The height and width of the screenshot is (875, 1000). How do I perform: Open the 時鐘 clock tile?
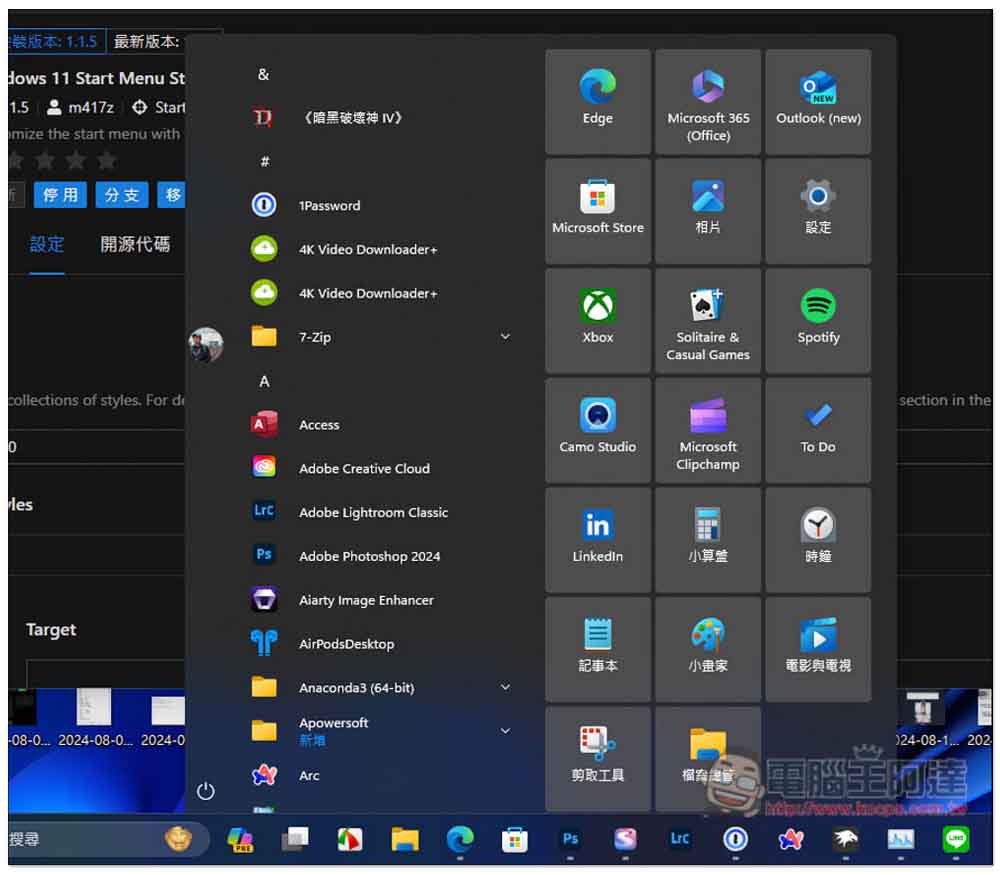[x=818, y=540]
